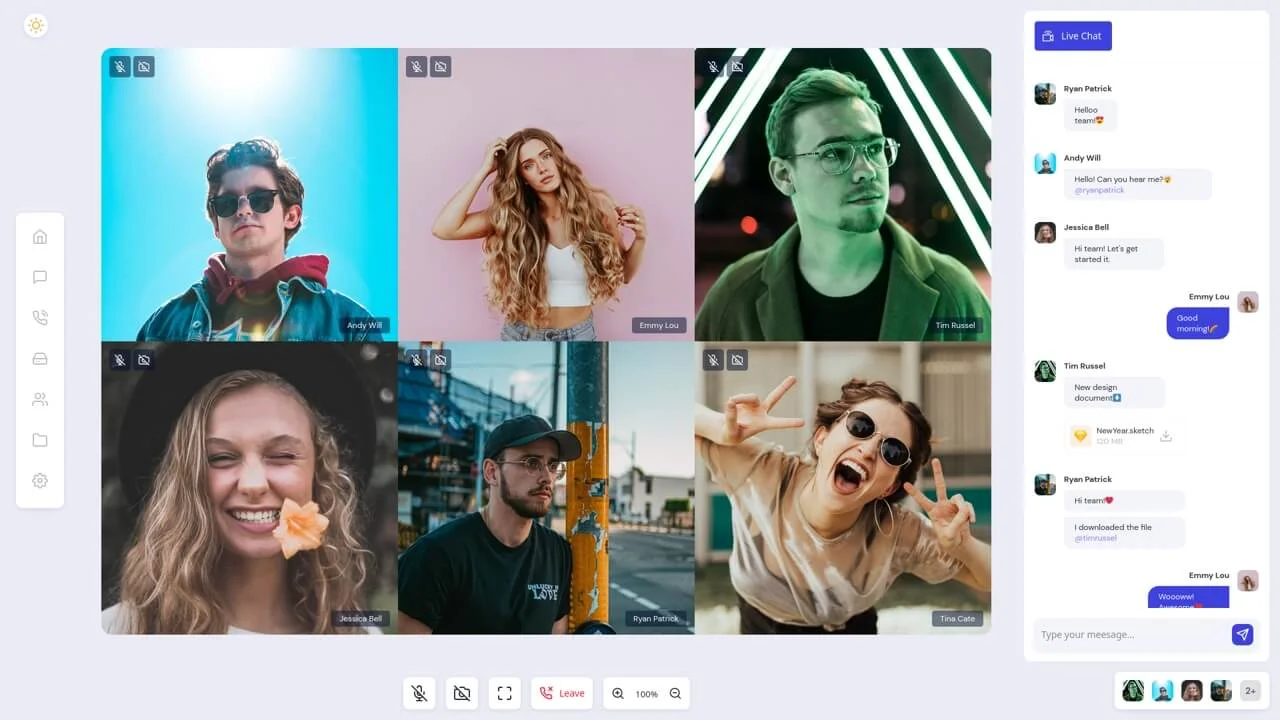Send the chat message
The height and width of the screenshot is (720, 1280).
click(1242, 634)
